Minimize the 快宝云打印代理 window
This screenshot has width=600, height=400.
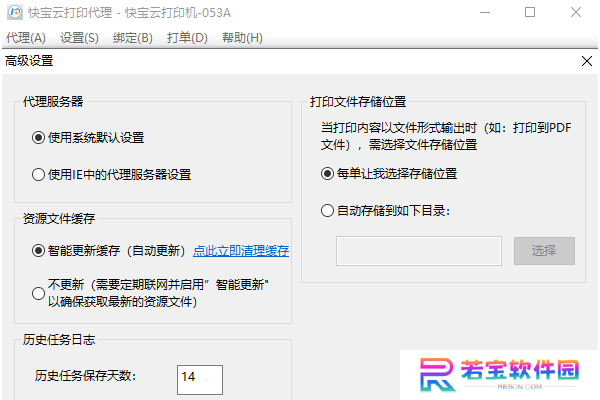tap(485, 12)
